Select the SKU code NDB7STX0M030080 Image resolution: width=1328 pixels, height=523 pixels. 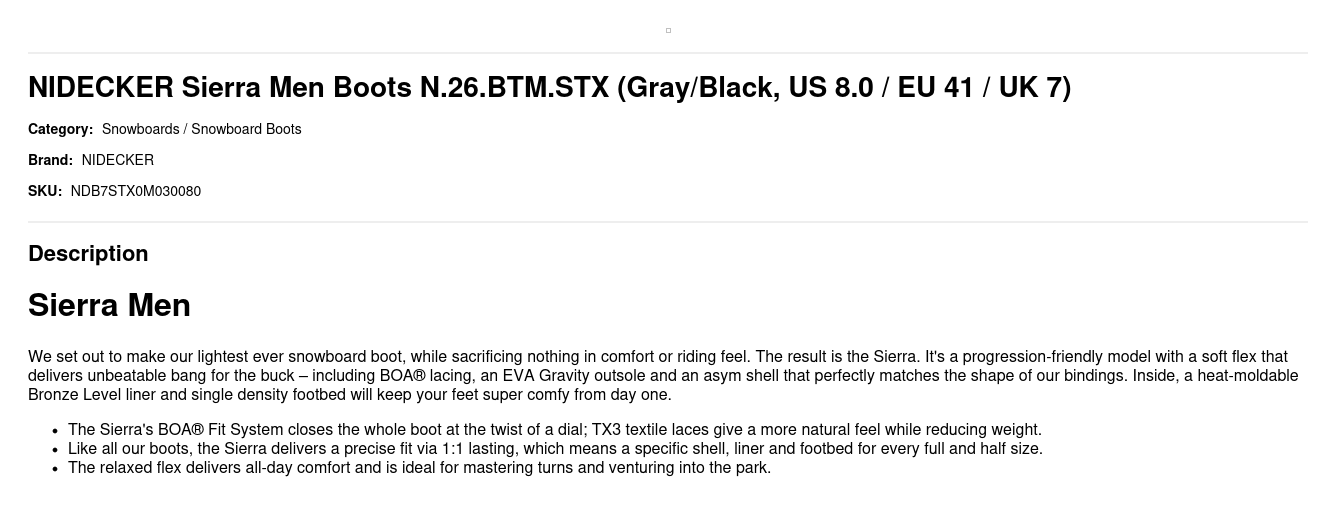(136, 191)
